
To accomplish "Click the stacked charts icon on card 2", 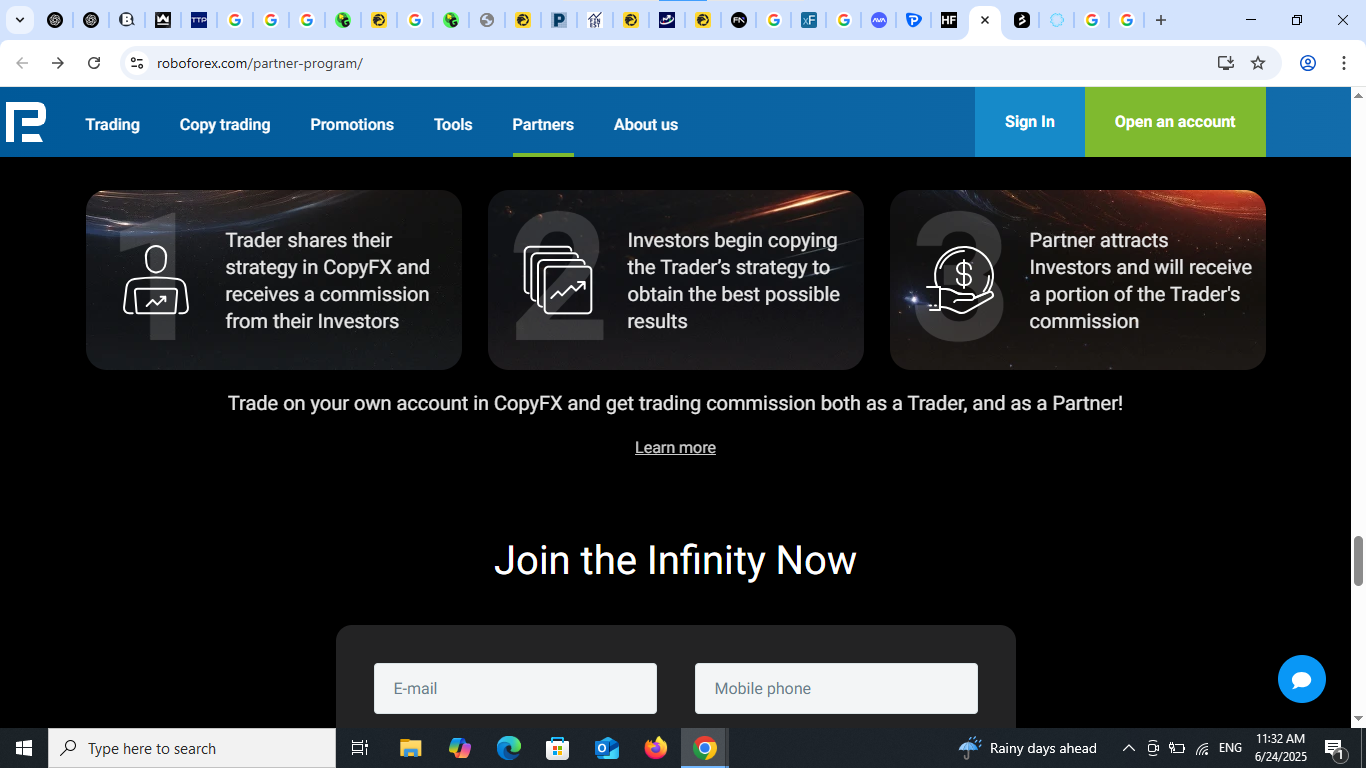I will pos(558,280).
